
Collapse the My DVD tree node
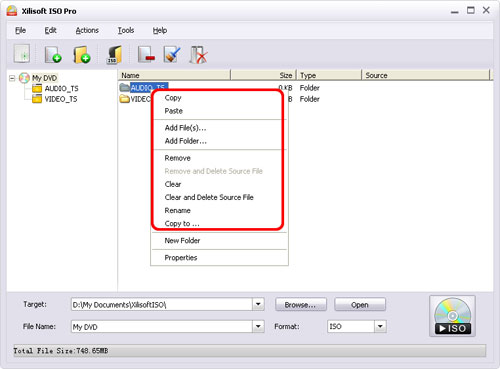coord(12,78)
